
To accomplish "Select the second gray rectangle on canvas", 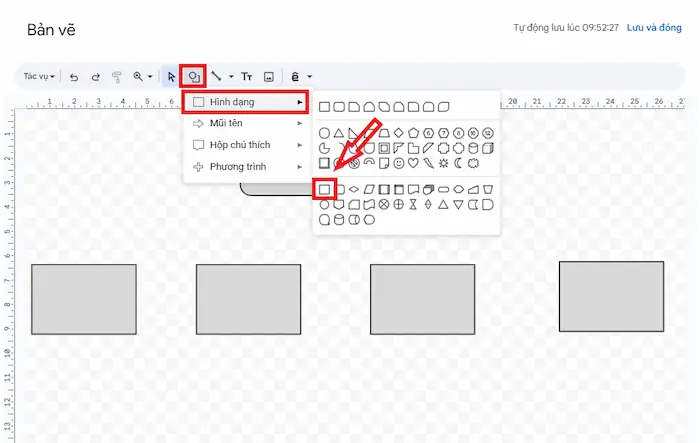I will (249, 299).
